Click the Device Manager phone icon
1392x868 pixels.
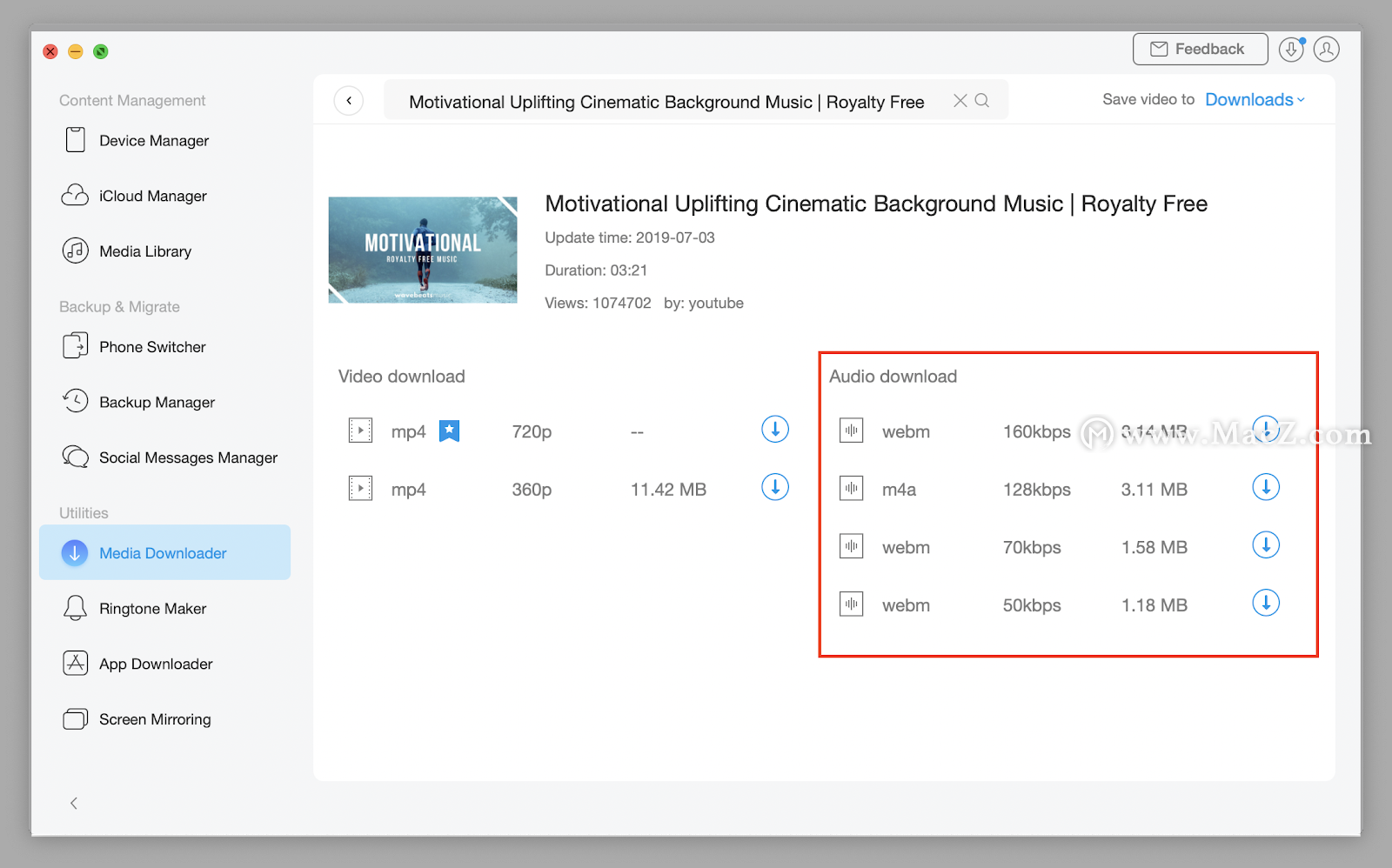(x=76, y=139)
